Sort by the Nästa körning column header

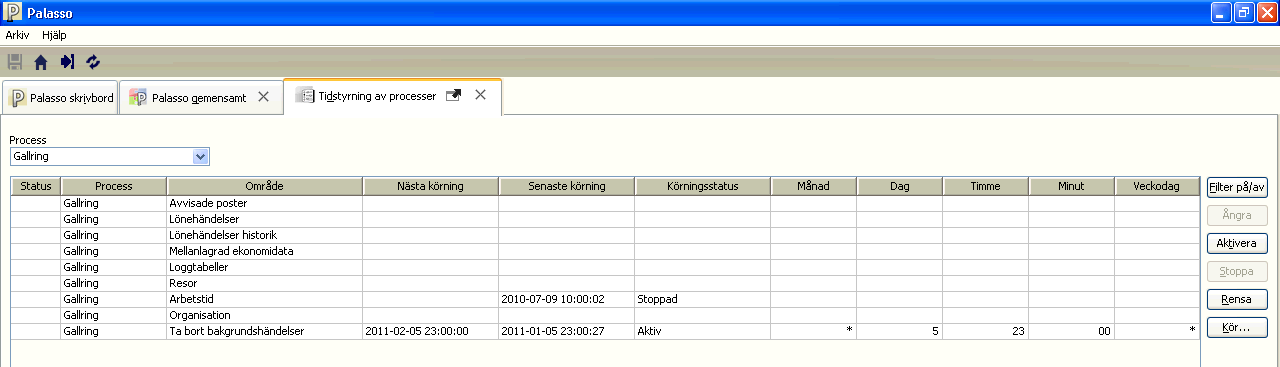pyautogui.click(x=430, y=187)
